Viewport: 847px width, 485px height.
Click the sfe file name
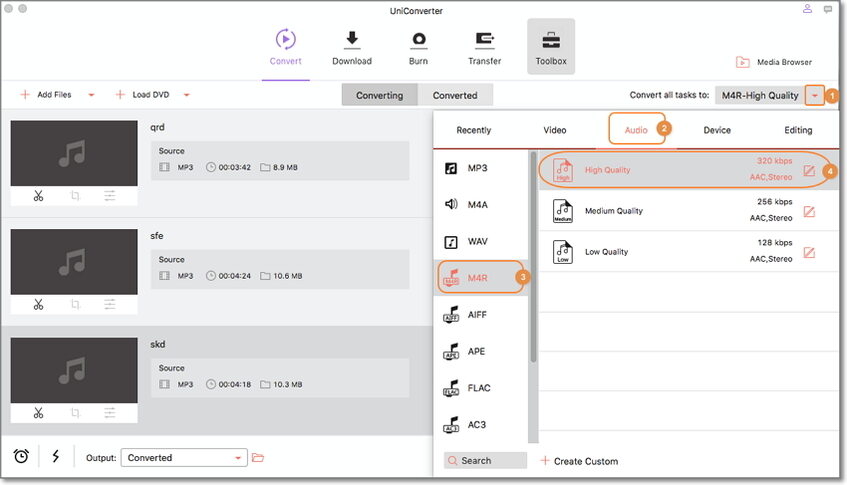click(x=157, y=235)
